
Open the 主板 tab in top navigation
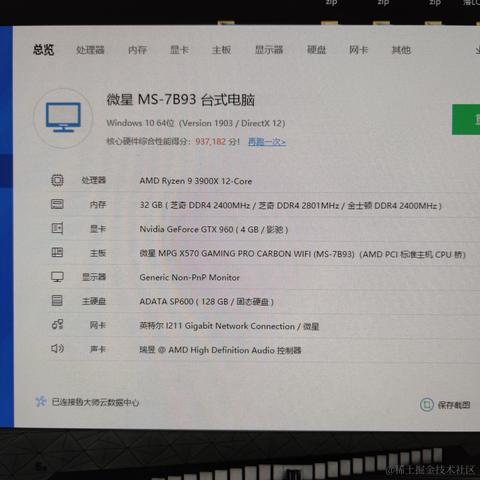tap(221, 50)
